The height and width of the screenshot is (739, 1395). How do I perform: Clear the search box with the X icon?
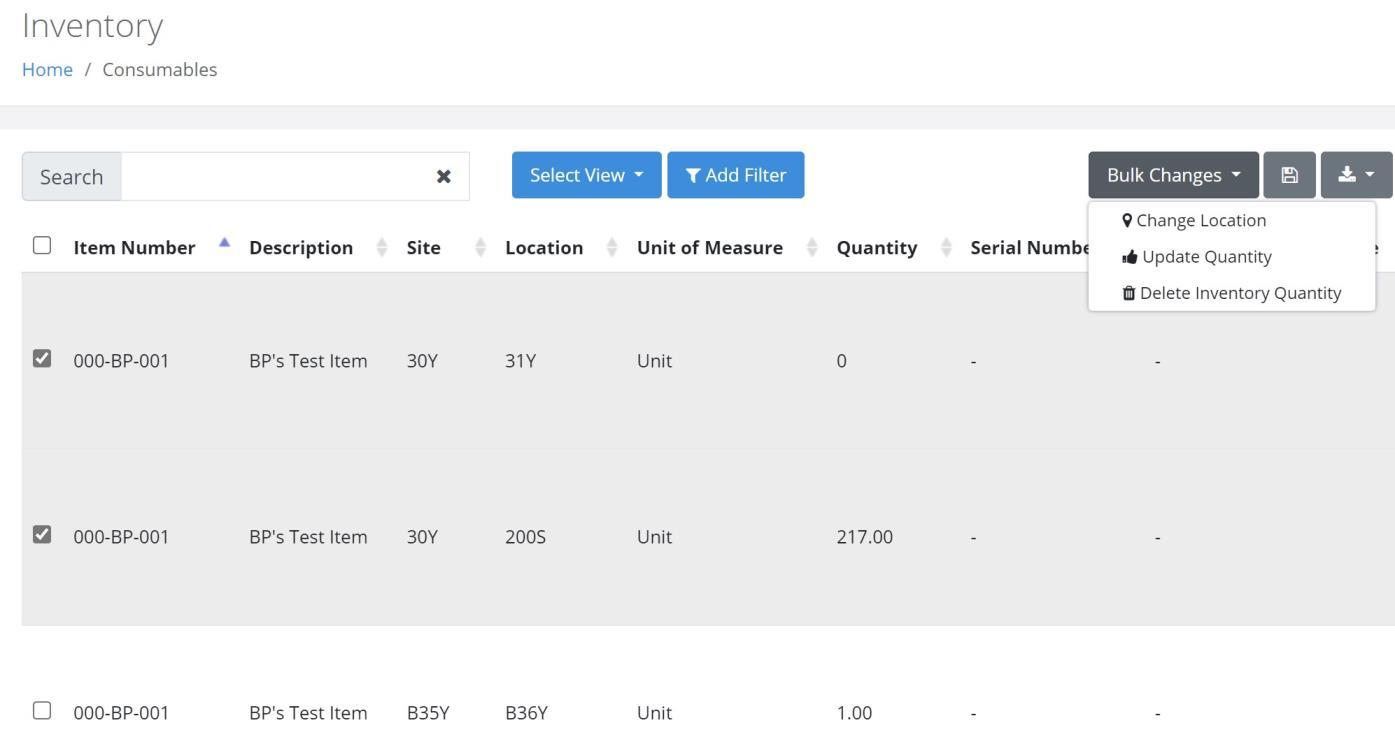click(x=443, y=176)
